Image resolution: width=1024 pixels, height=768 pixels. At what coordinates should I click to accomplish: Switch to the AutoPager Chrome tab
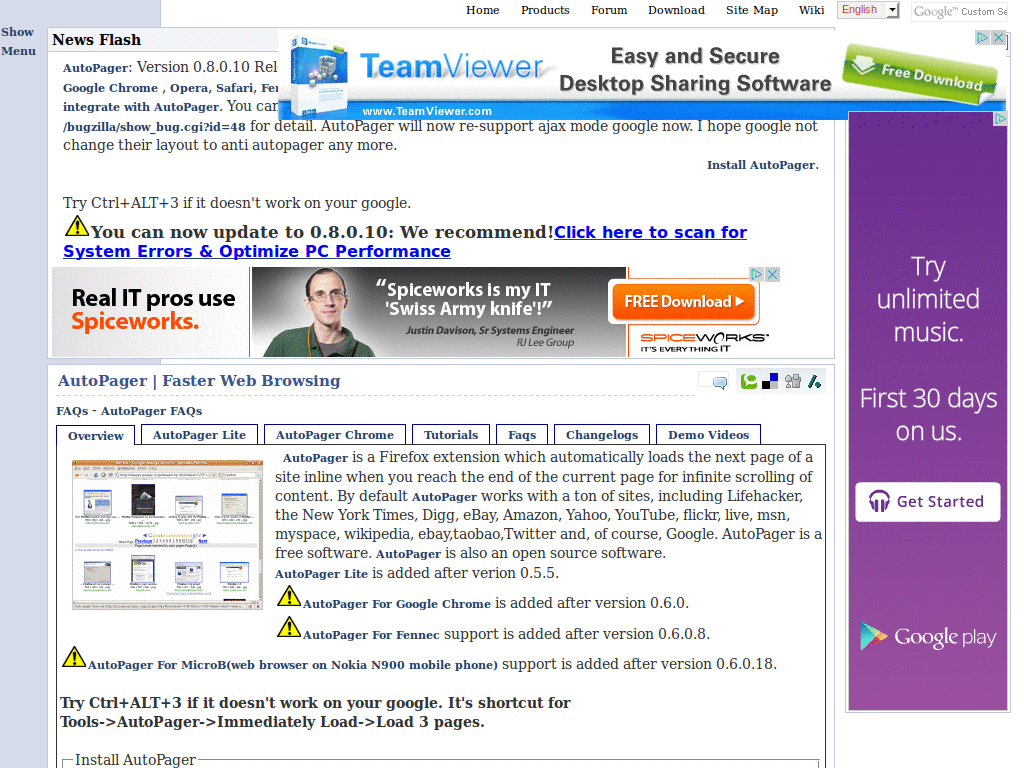[x=334, y=435]
